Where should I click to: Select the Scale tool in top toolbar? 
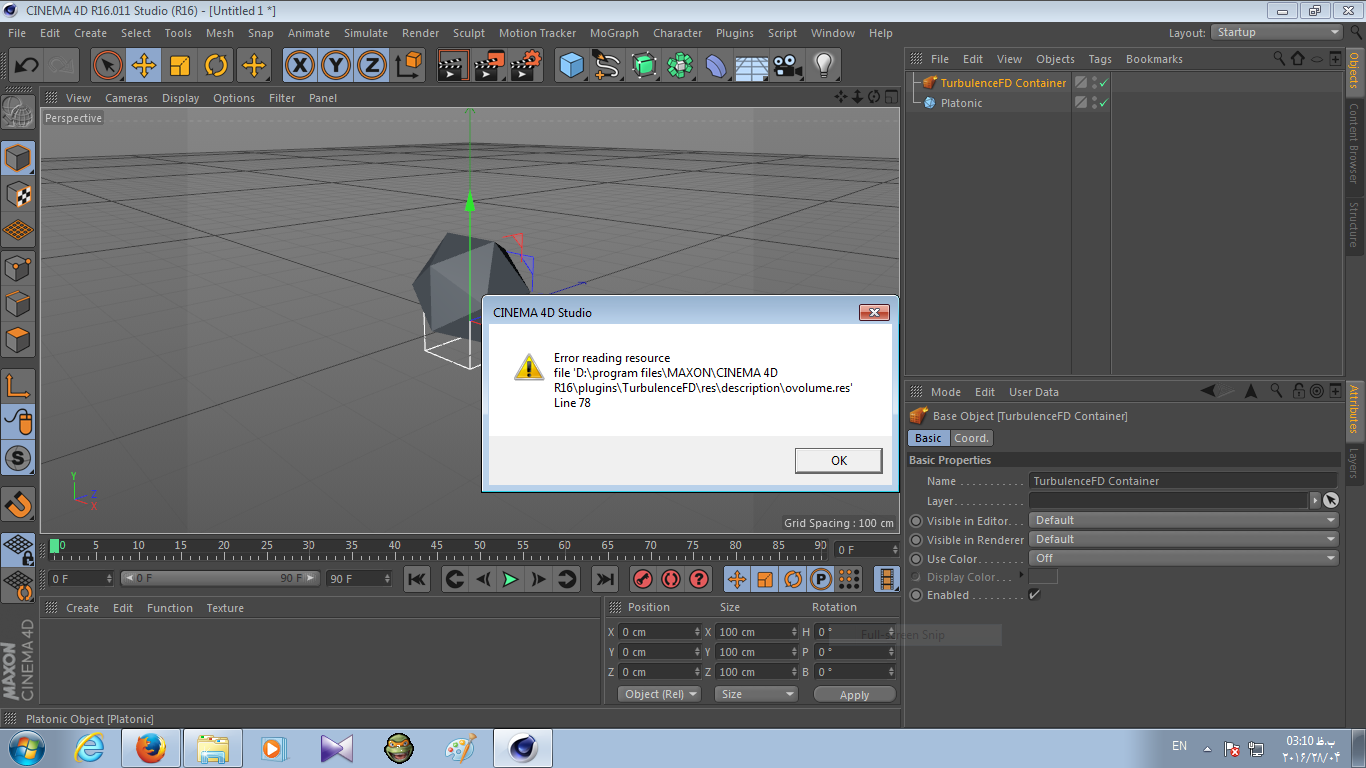coord(180,66)
